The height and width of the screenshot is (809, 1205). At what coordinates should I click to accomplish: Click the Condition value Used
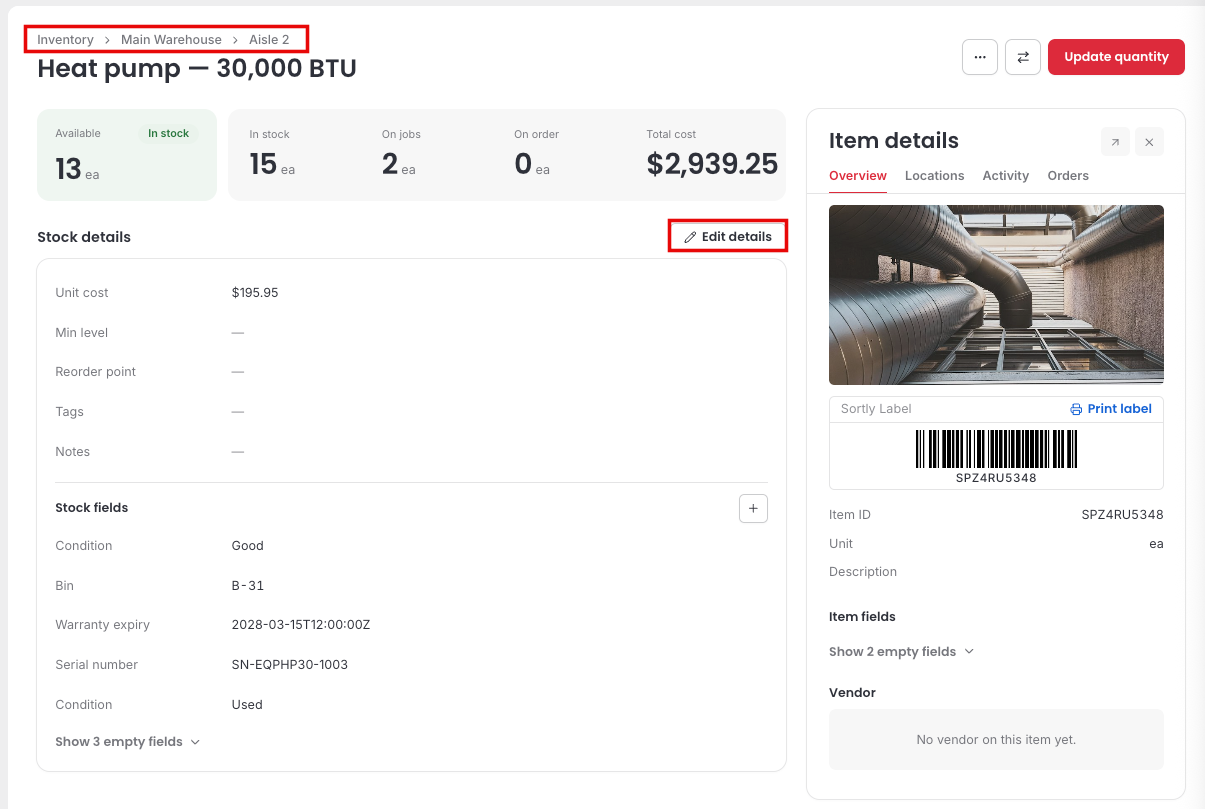point(247,705)
